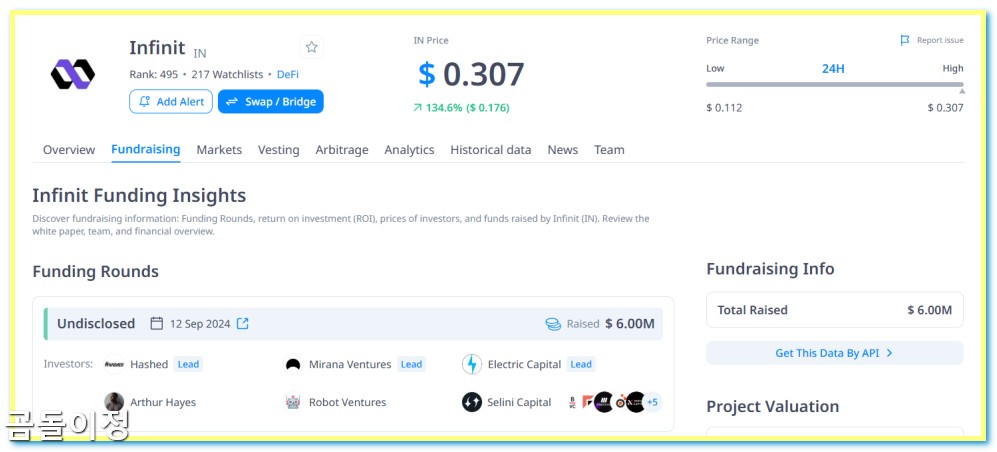Click the Infinit Funding Insights heading
The height and width of the screenshot is (452, 997).
[x=139, y=195]
